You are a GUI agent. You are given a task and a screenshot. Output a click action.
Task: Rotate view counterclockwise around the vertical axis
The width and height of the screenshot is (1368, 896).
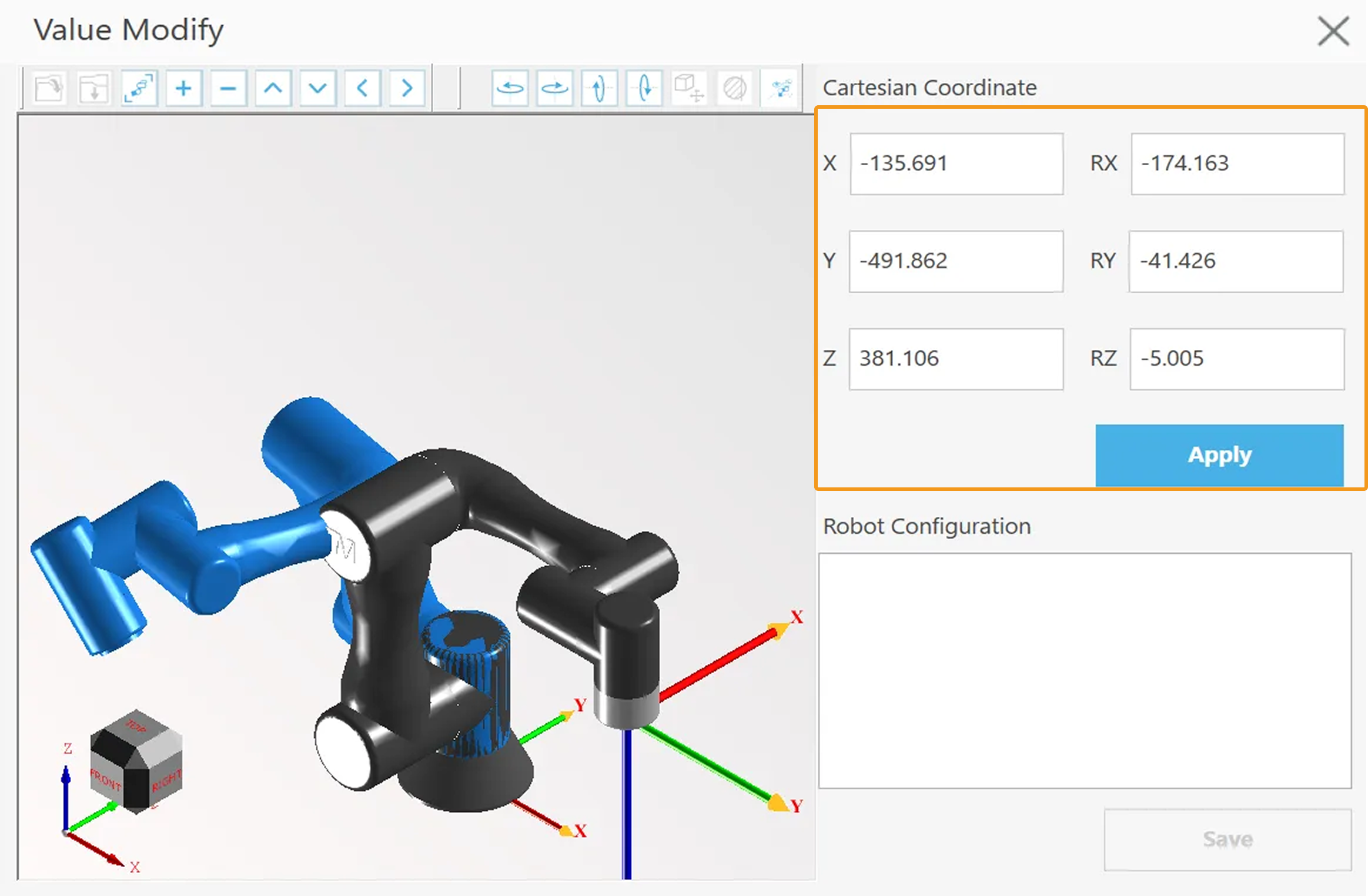510,89
